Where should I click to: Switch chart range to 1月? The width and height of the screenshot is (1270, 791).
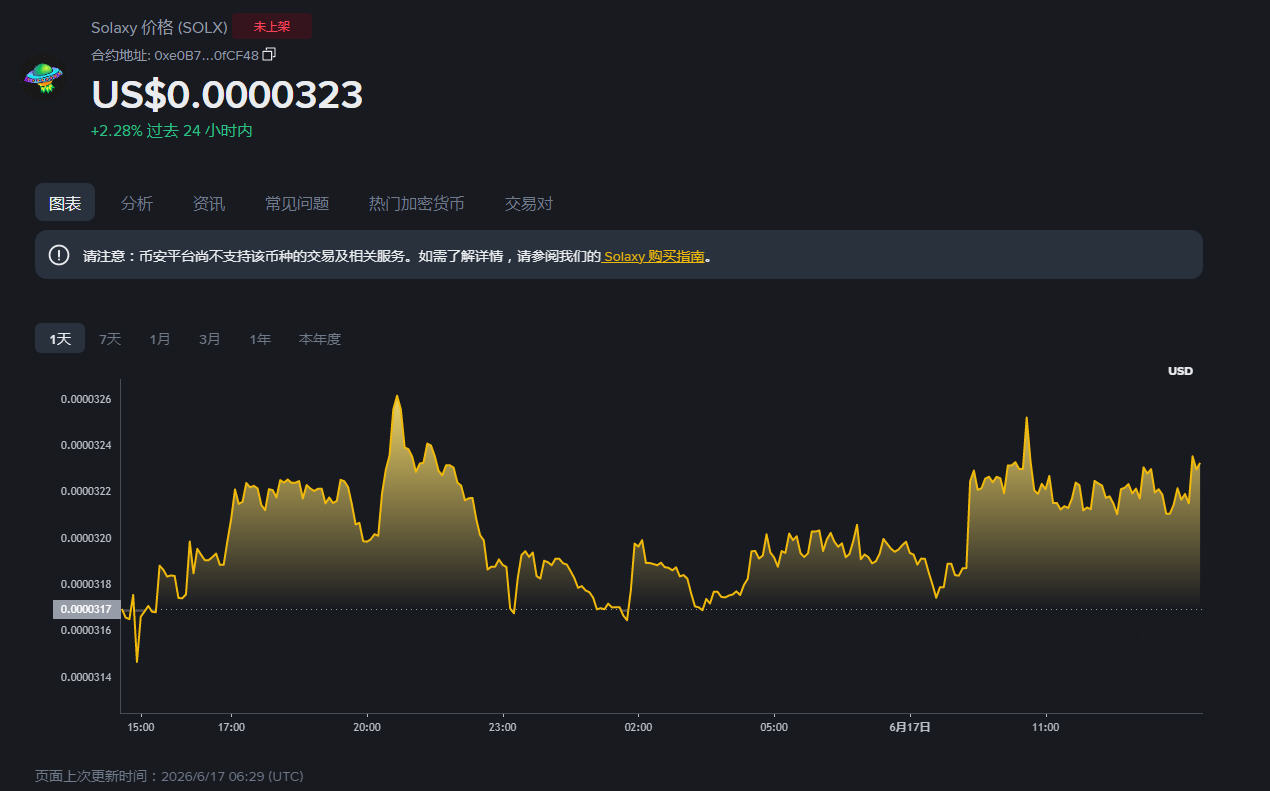[x=160, y=339]
